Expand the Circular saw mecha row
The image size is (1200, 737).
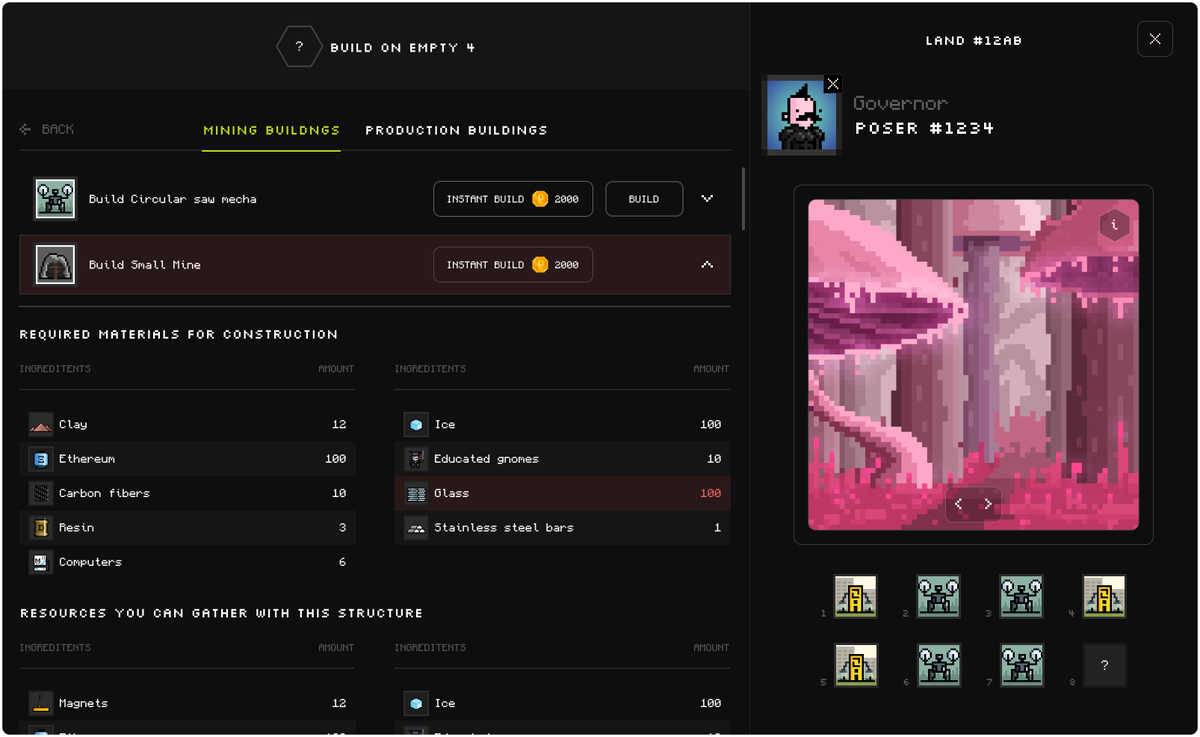click(707, 199)
